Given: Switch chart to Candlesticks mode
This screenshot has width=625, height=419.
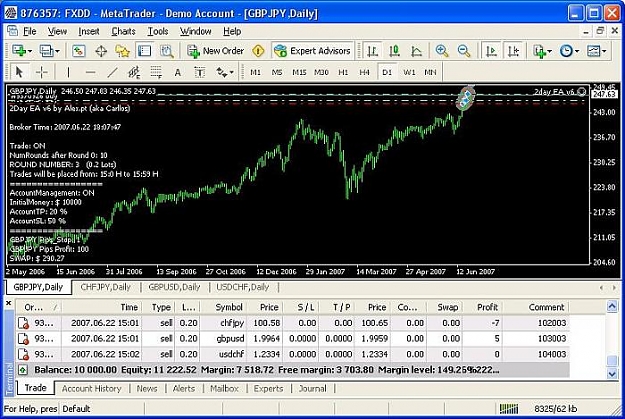Looking at the screenshot, I should (x=394, y=51).
